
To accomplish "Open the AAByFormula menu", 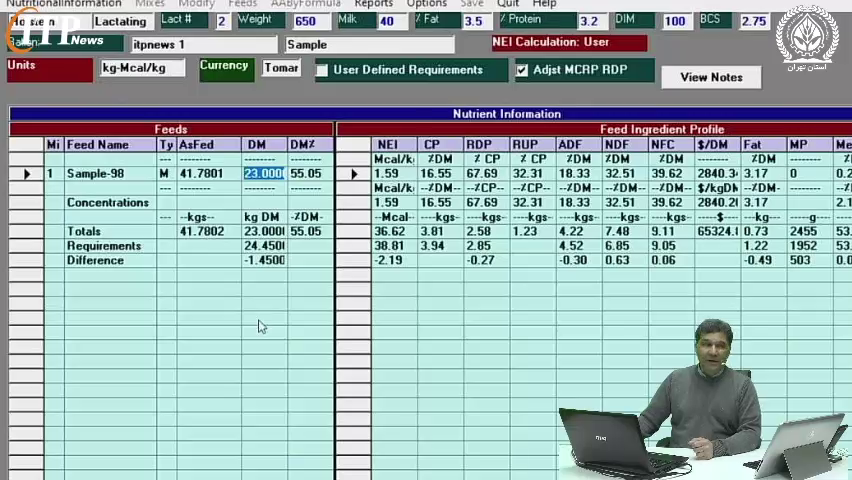I will [x=305, y=3].
